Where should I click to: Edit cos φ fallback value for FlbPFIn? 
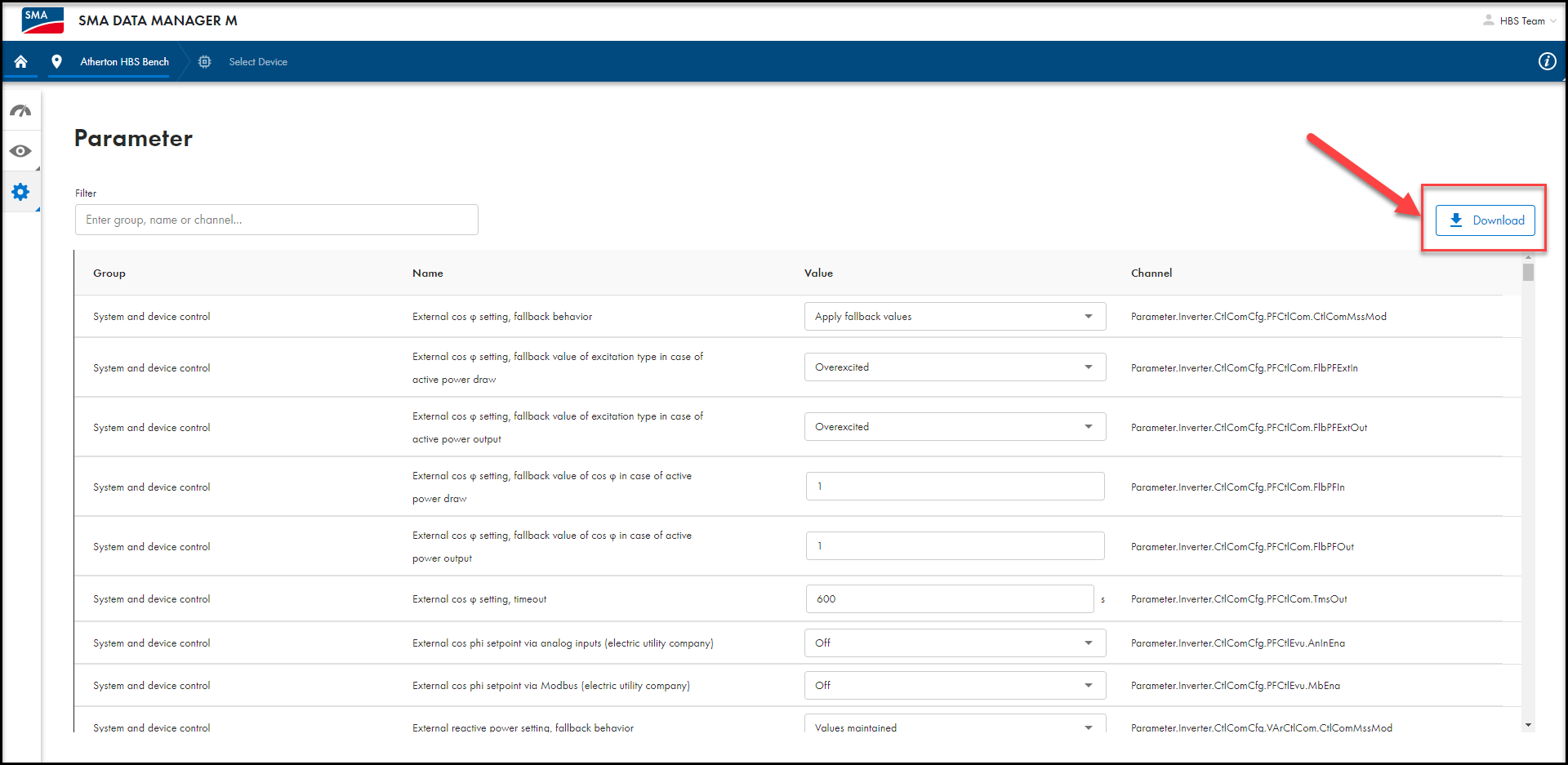(x=955, y=487)
